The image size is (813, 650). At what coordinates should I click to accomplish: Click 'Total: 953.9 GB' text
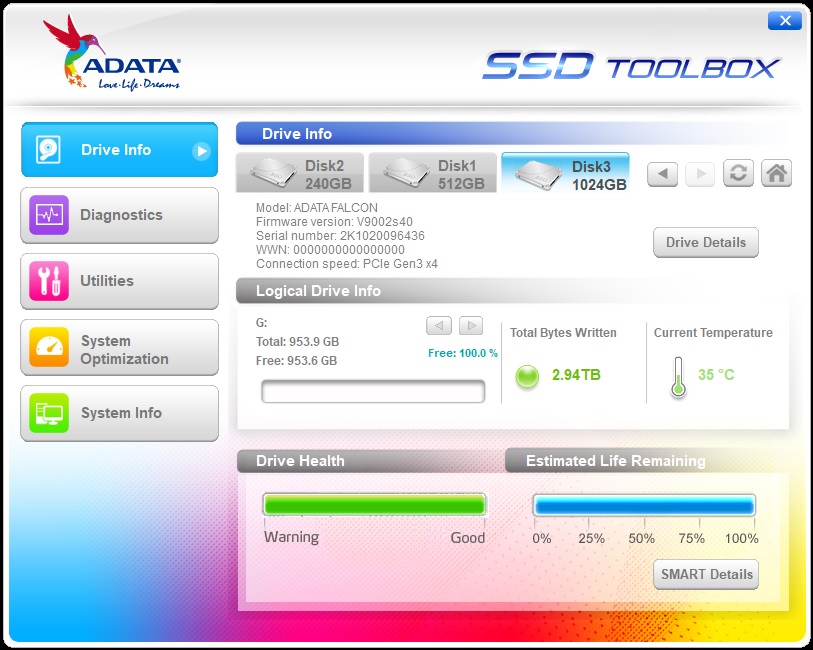pyautogui.click(x=298, y=342)
